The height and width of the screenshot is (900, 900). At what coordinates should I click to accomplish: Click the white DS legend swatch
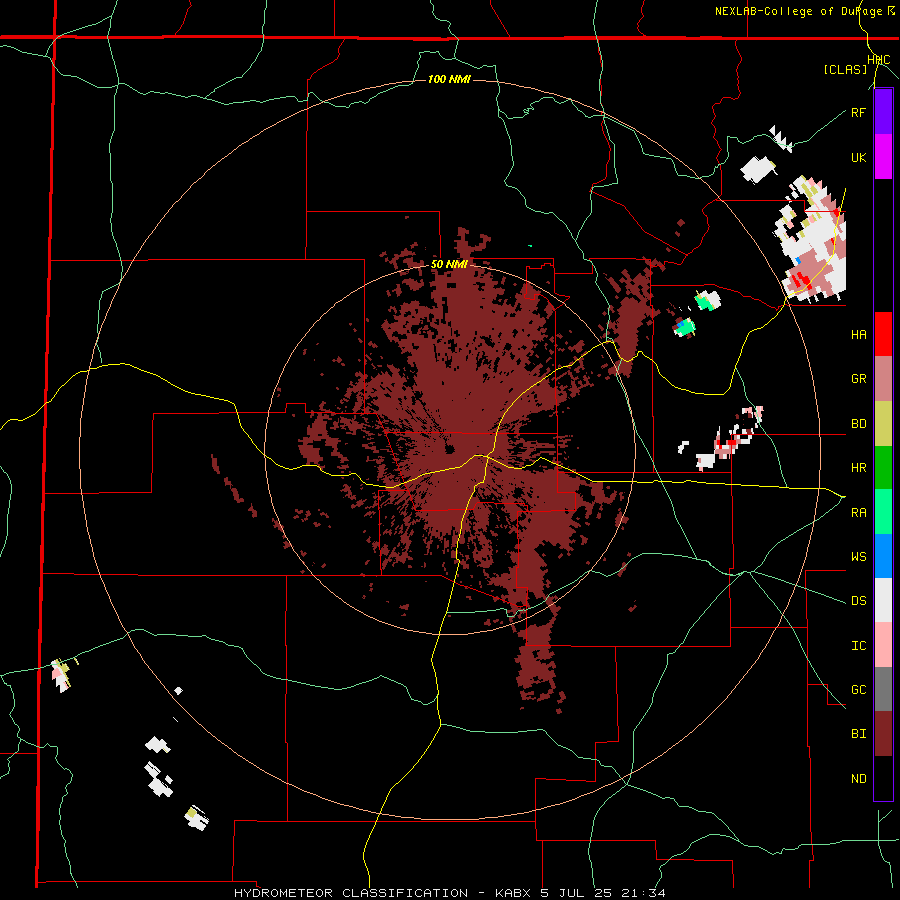tap(883, 600)
